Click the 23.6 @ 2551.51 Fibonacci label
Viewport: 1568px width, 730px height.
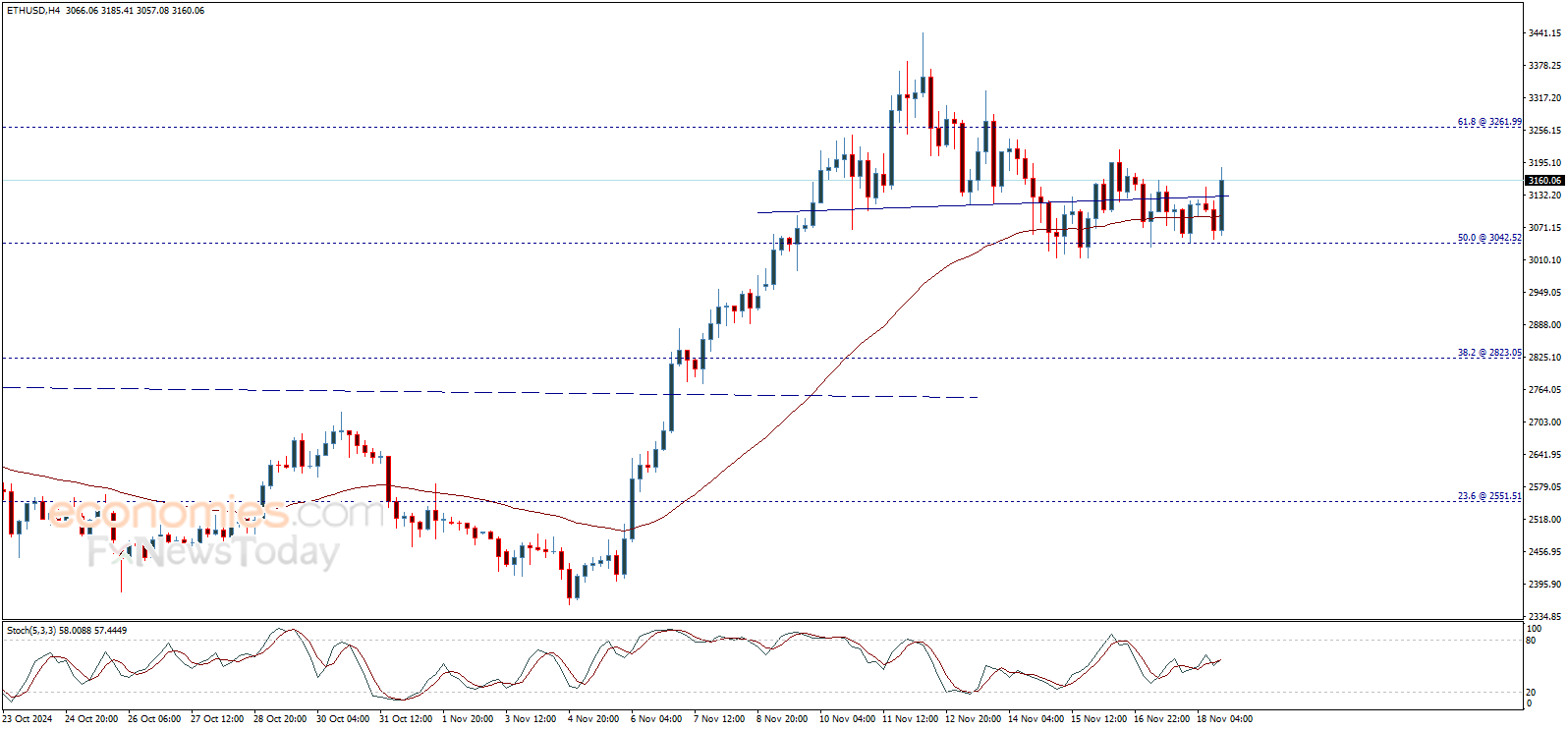tap(1488, 496)
